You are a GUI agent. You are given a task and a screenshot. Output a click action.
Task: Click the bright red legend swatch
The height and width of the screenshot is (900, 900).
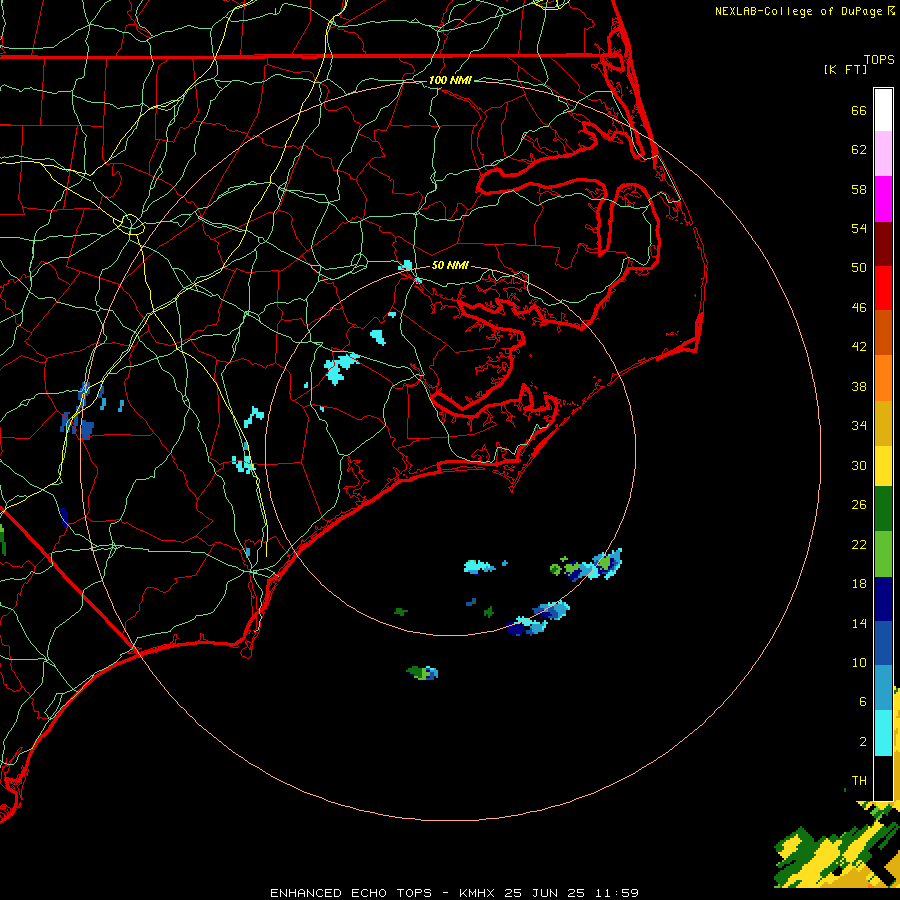[x=883, y=288]
